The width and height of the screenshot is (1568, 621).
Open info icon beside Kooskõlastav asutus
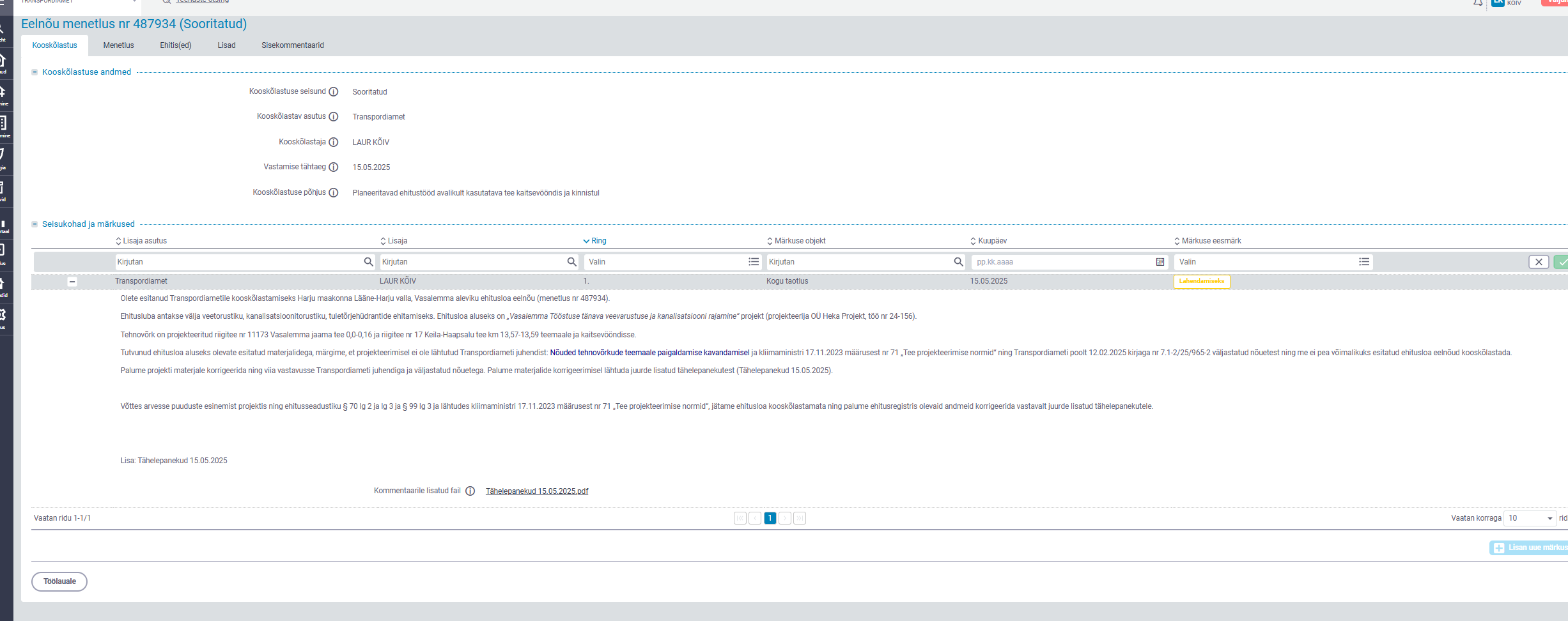[x=333, y=117]
